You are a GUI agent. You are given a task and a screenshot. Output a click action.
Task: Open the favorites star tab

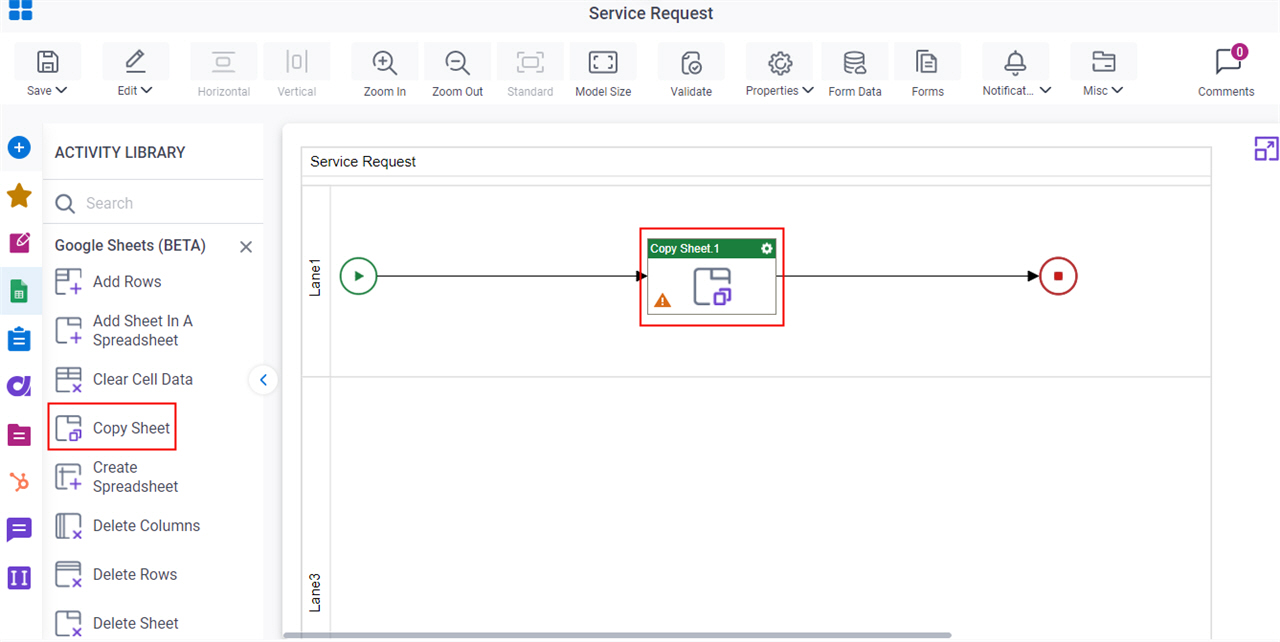[19, 195]
